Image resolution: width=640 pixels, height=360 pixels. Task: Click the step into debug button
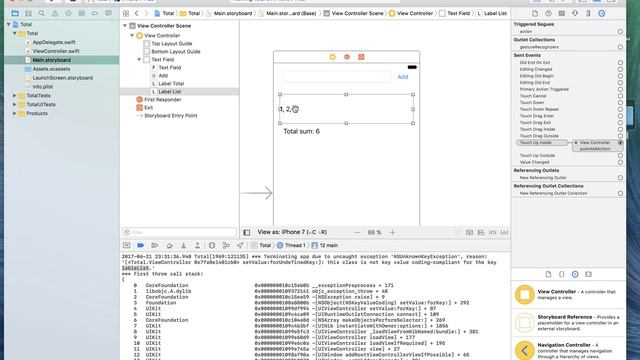click(x=184, y=245)
